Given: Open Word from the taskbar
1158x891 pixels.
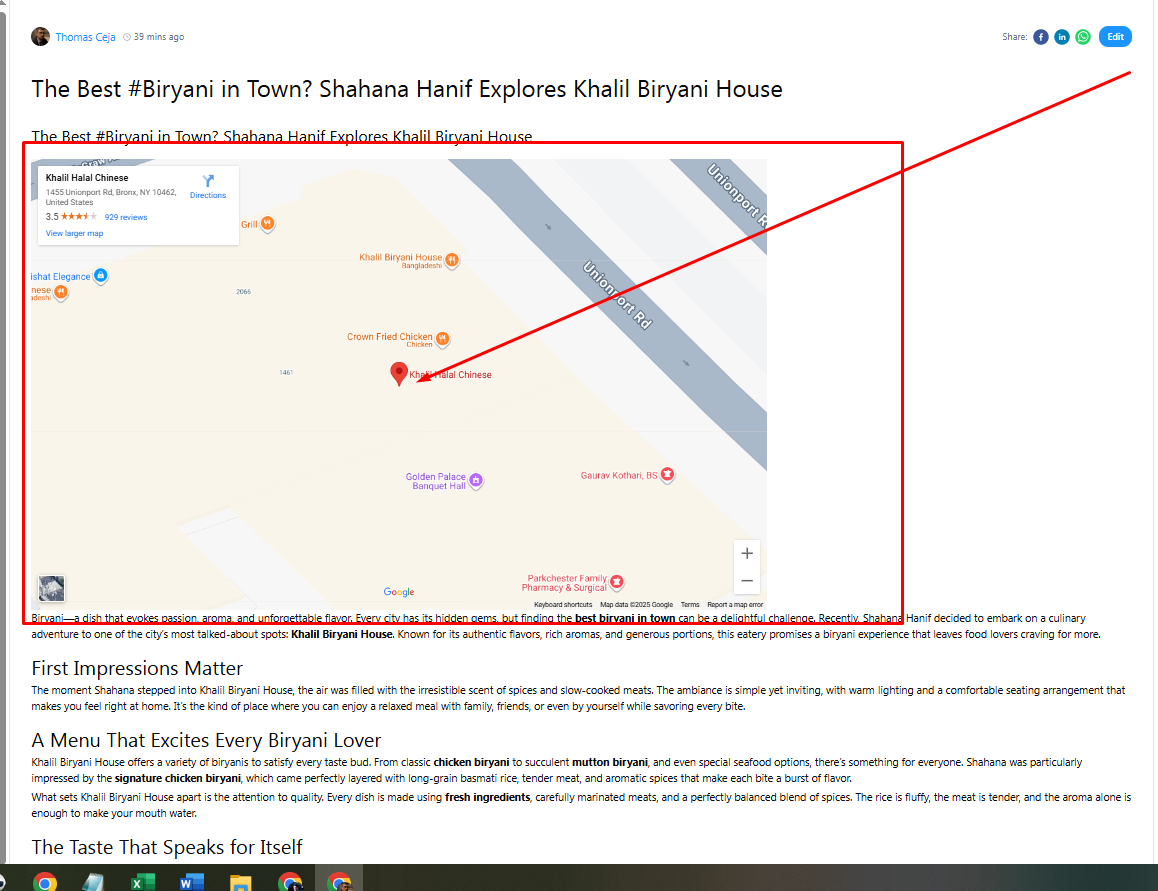Looking at the screenshot, I should [x=191, y=882].
